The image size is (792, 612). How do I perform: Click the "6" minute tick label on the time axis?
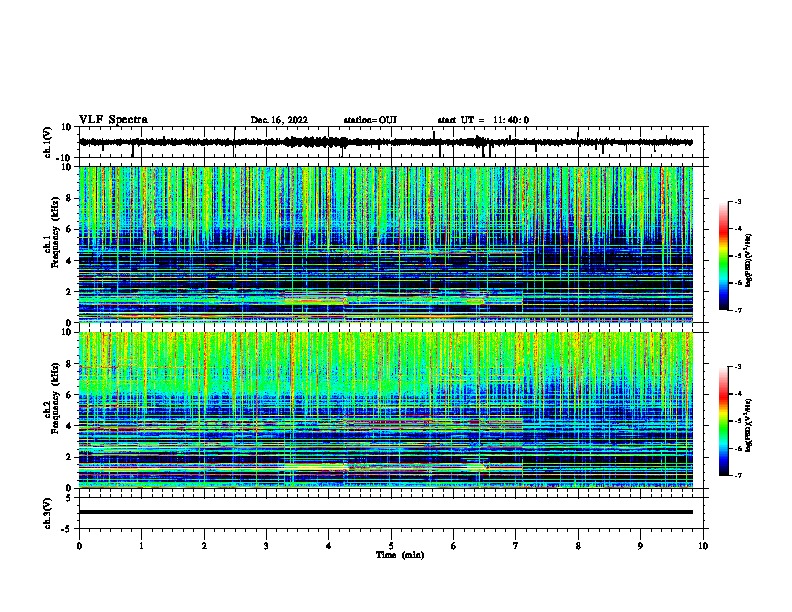tap(454, 546)
